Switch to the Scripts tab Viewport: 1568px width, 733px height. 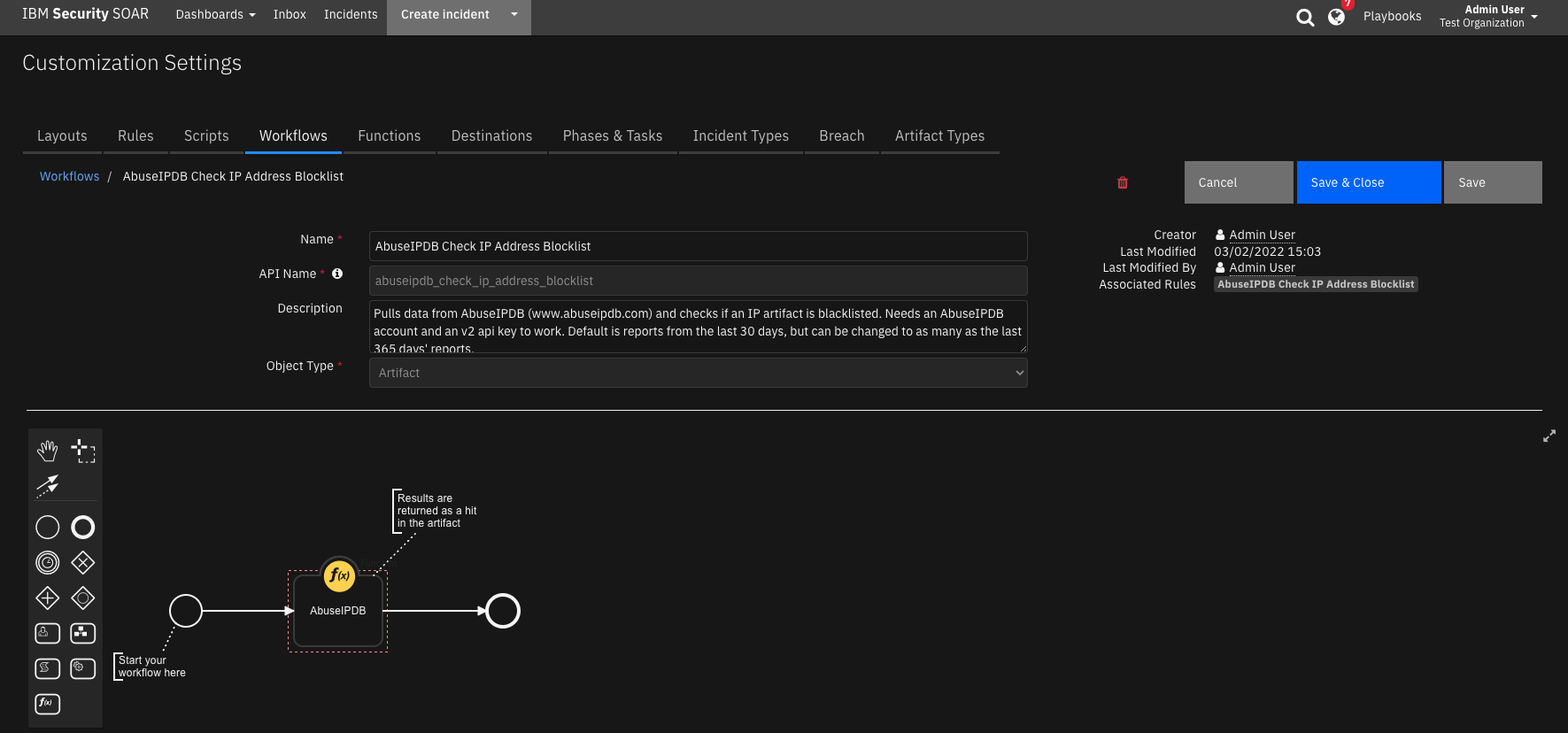[x=206, y=135]
